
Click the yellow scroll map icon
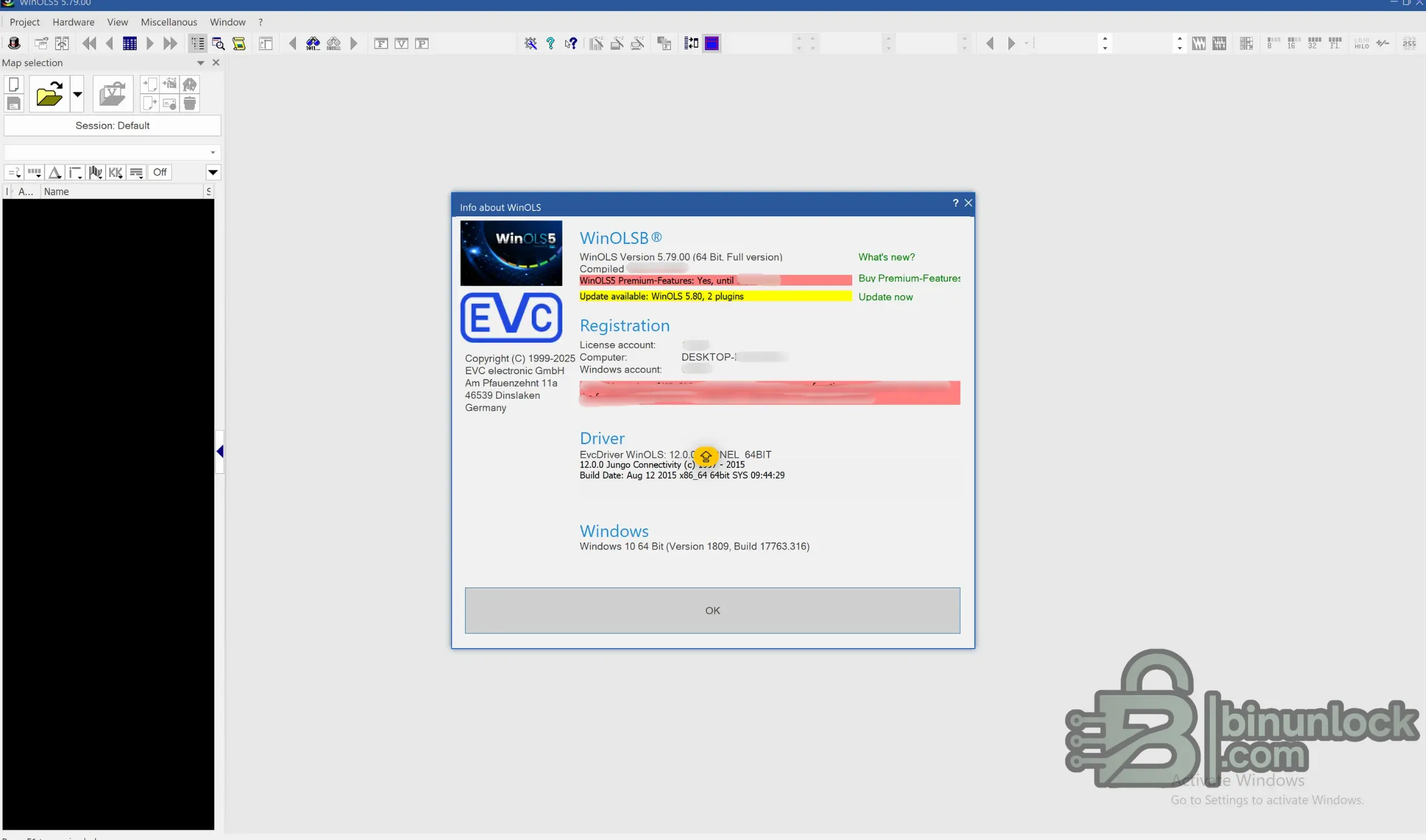(x=239, y=43)
